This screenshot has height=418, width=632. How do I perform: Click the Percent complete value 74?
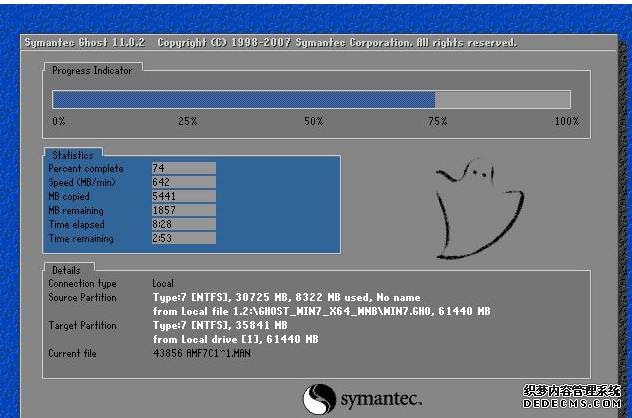point(183,168)
